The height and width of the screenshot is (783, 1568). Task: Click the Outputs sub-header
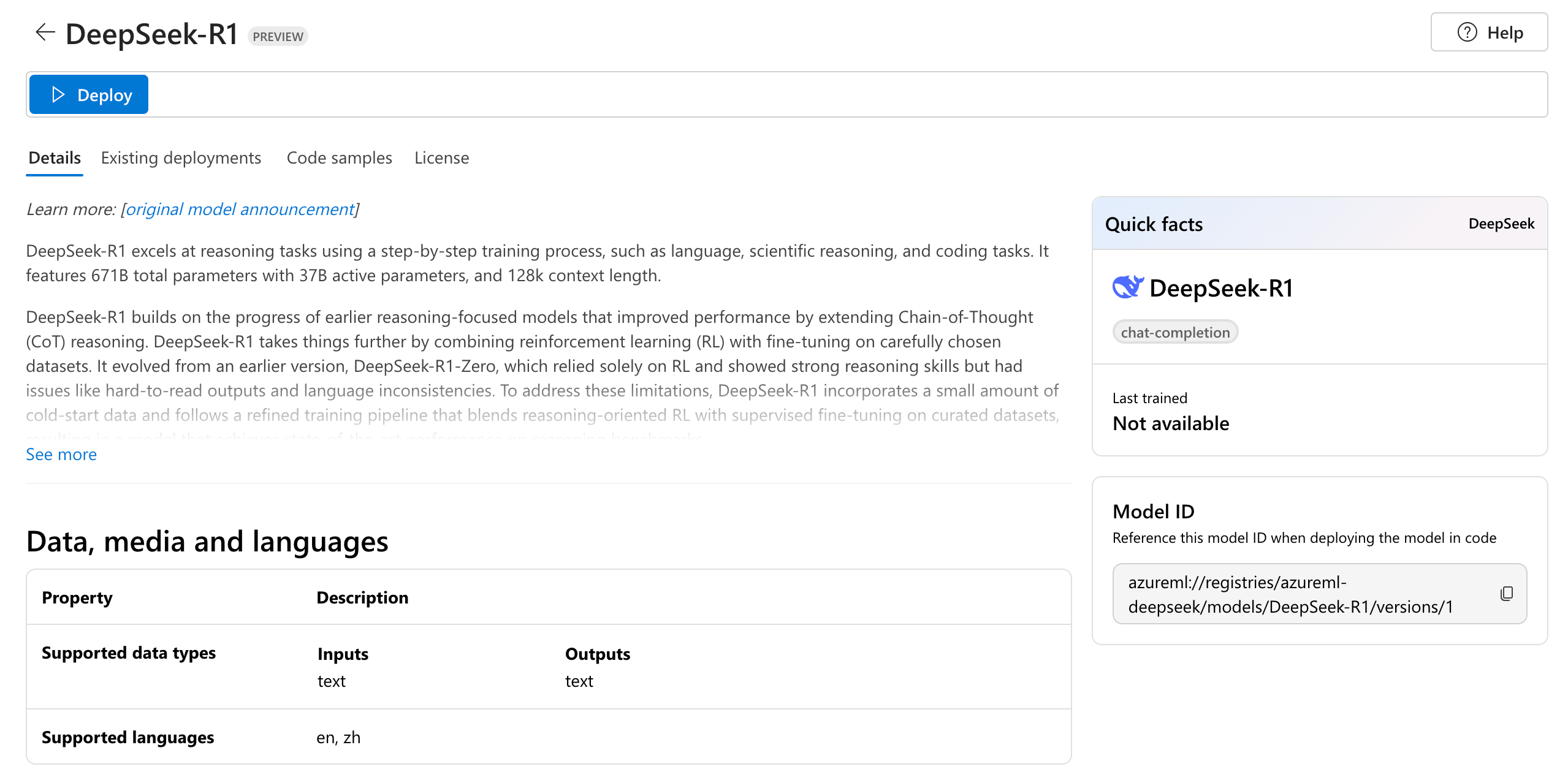tap(598, 654)
